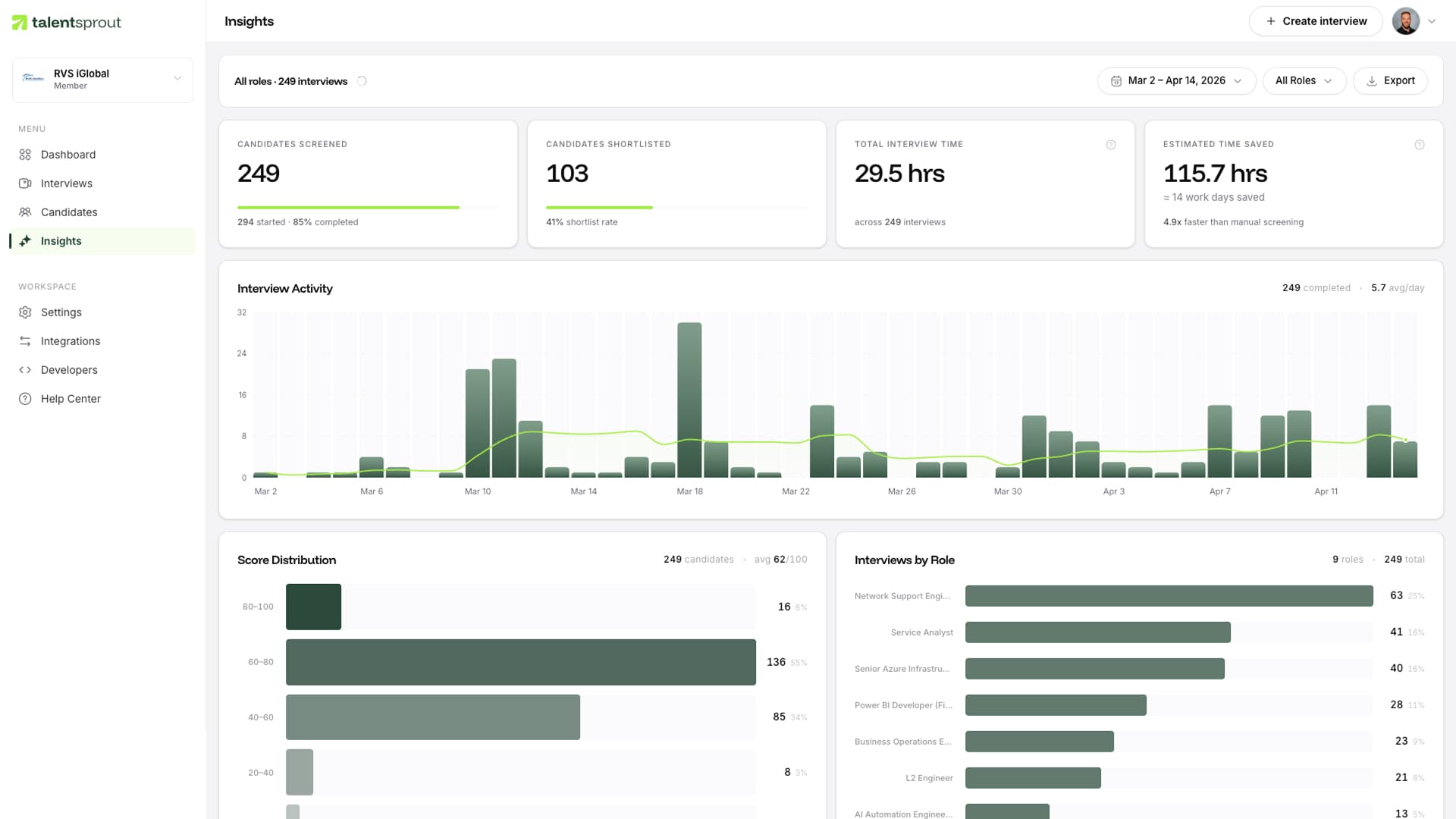The width and height of the screenshot is (1456, 819).
Task: Open the profile avatar menu
Action: 1407,20
